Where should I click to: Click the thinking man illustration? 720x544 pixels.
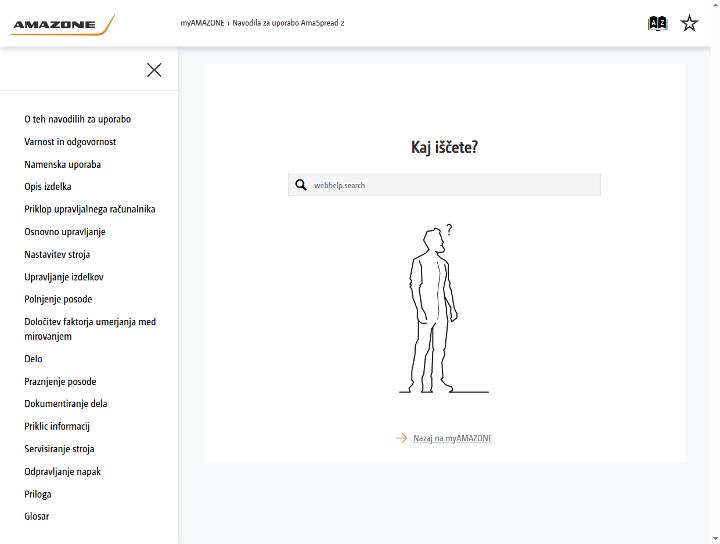(444, 308)
